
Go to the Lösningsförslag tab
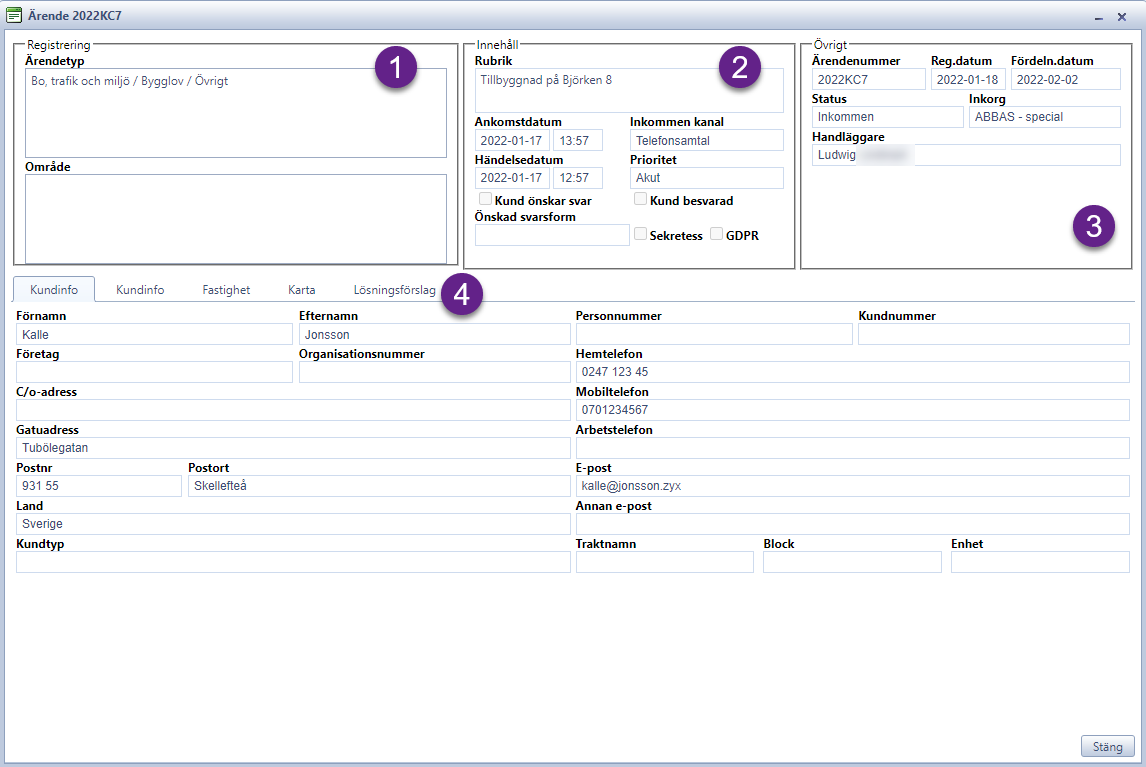(x=395, y=290)
